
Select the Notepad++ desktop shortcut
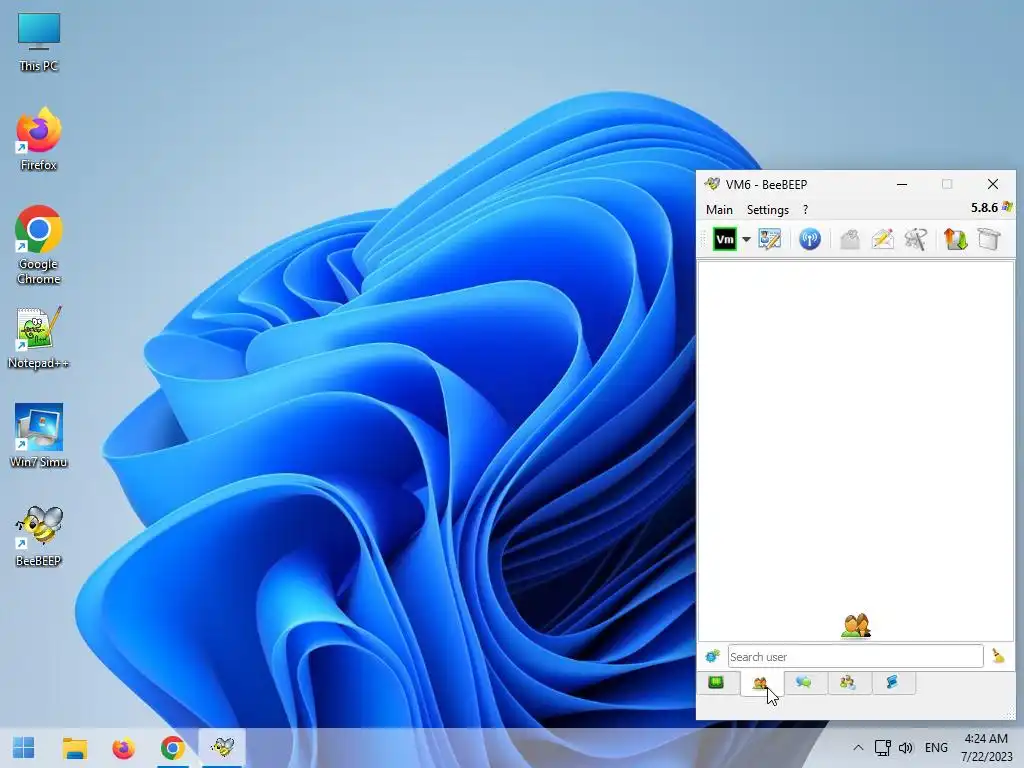click(39, 338)
